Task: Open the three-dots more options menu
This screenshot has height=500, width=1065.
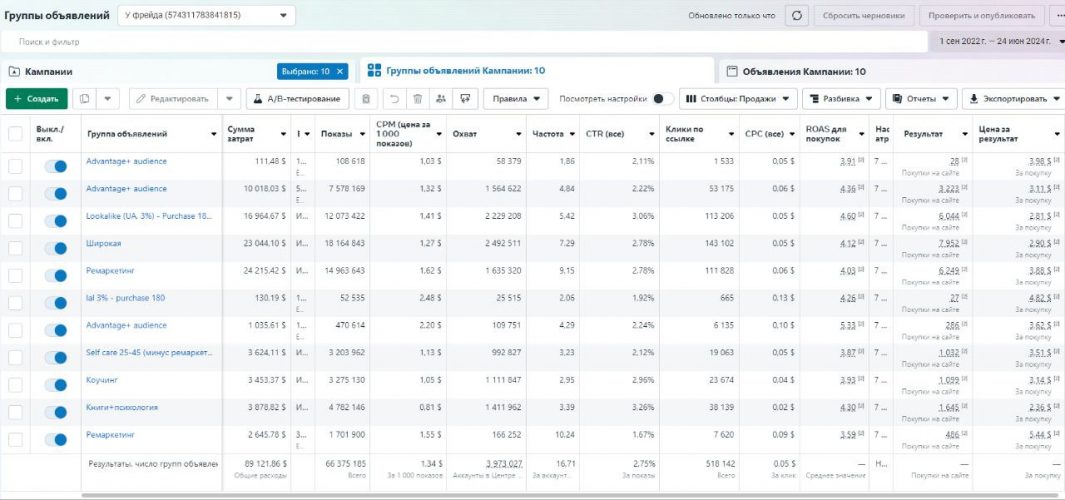Action: pyautogui.click(x=1059, y=16)
